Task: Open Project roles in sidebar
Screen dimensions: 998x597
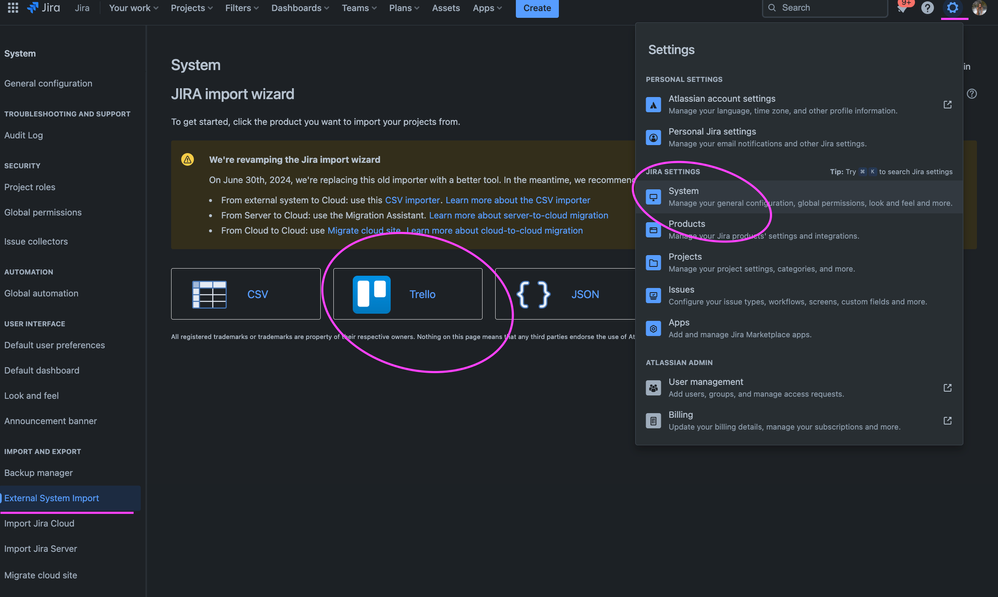Action: point(30,187)
